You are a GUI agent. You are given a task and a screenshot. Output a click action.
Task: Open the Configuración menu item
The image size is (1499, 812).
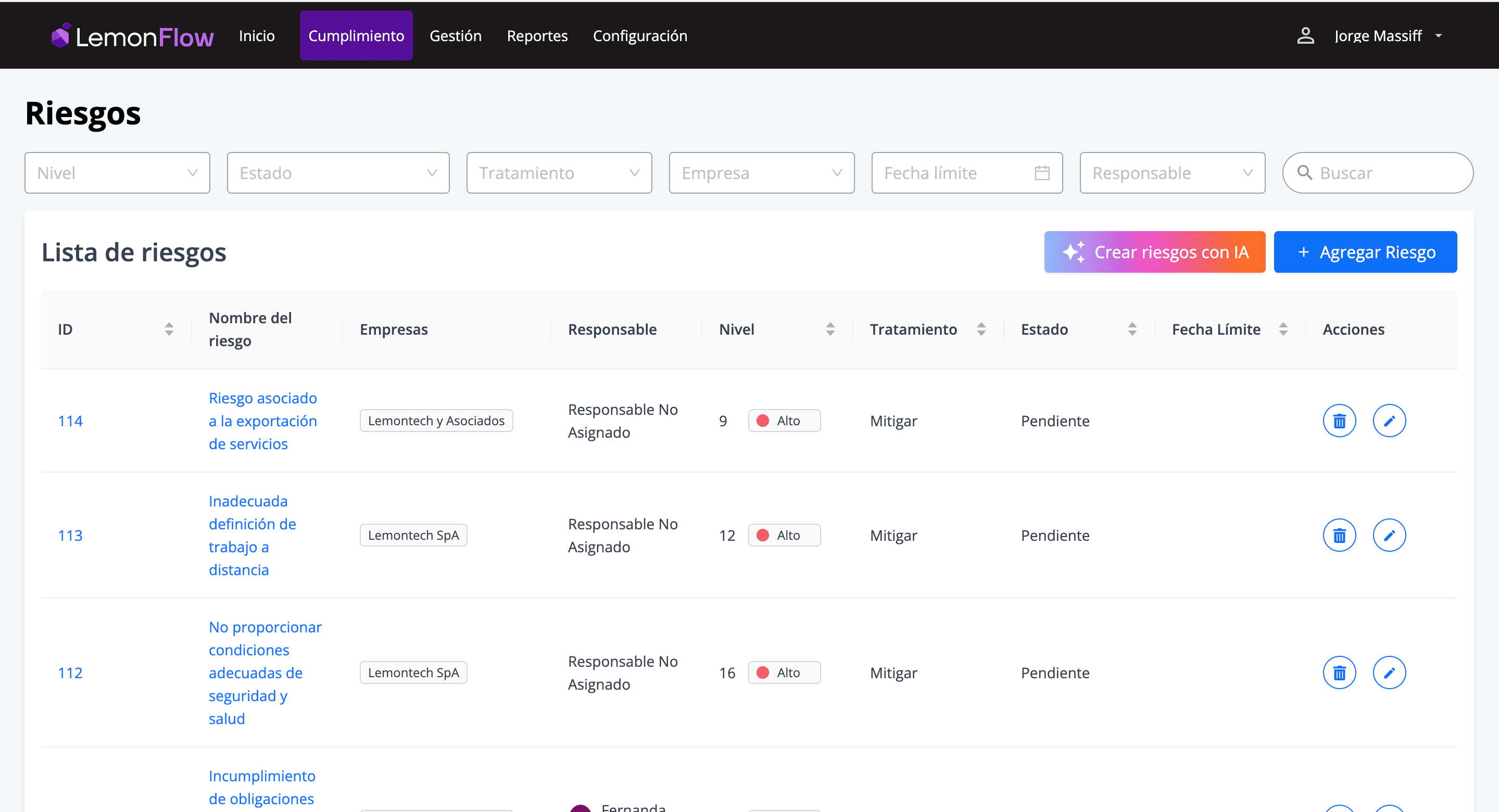tap(639, 36)
